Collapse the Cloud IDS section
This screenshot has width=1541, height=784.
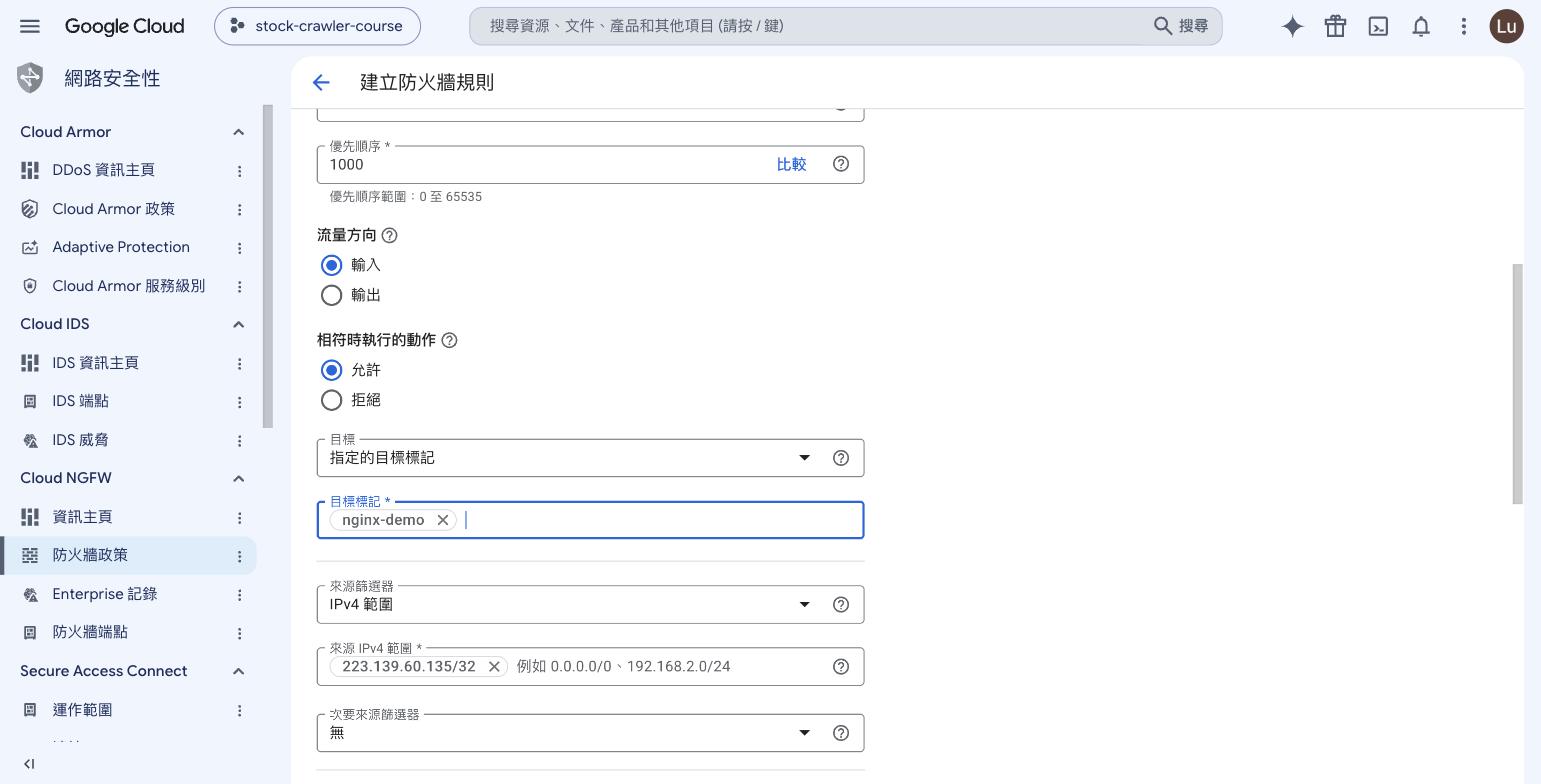[238, 324]
